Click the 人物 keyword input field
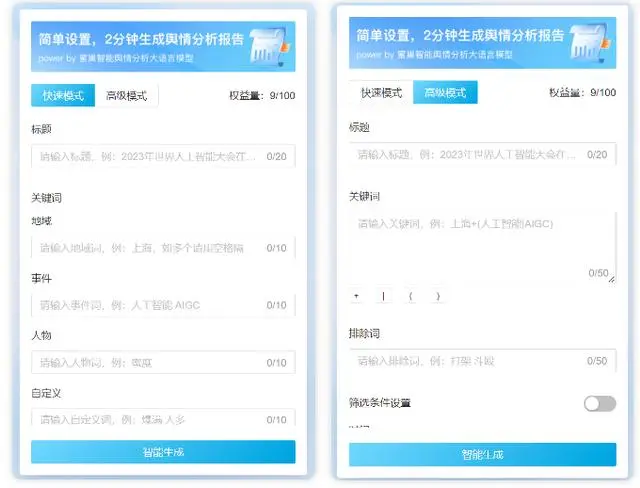 click(150, 362)
